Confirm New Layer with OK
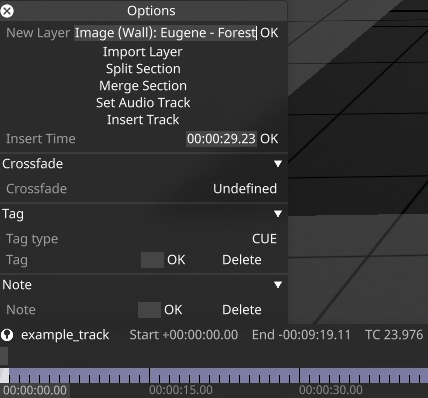428x398 pixels. coord(269,33)
